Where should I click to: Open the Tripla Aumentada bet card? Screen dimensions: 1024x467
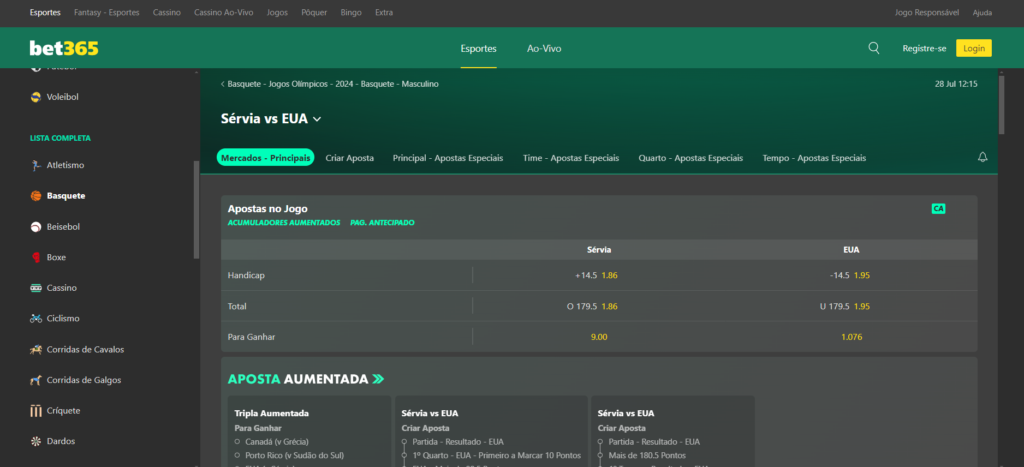(309, 431)
